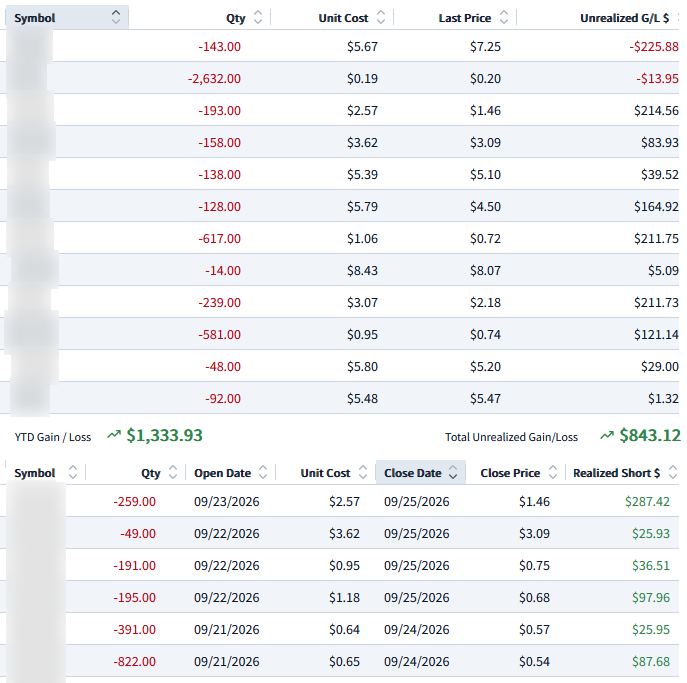
Task: Click sort arrows next to upper Qty
Action: pos(258,17)
